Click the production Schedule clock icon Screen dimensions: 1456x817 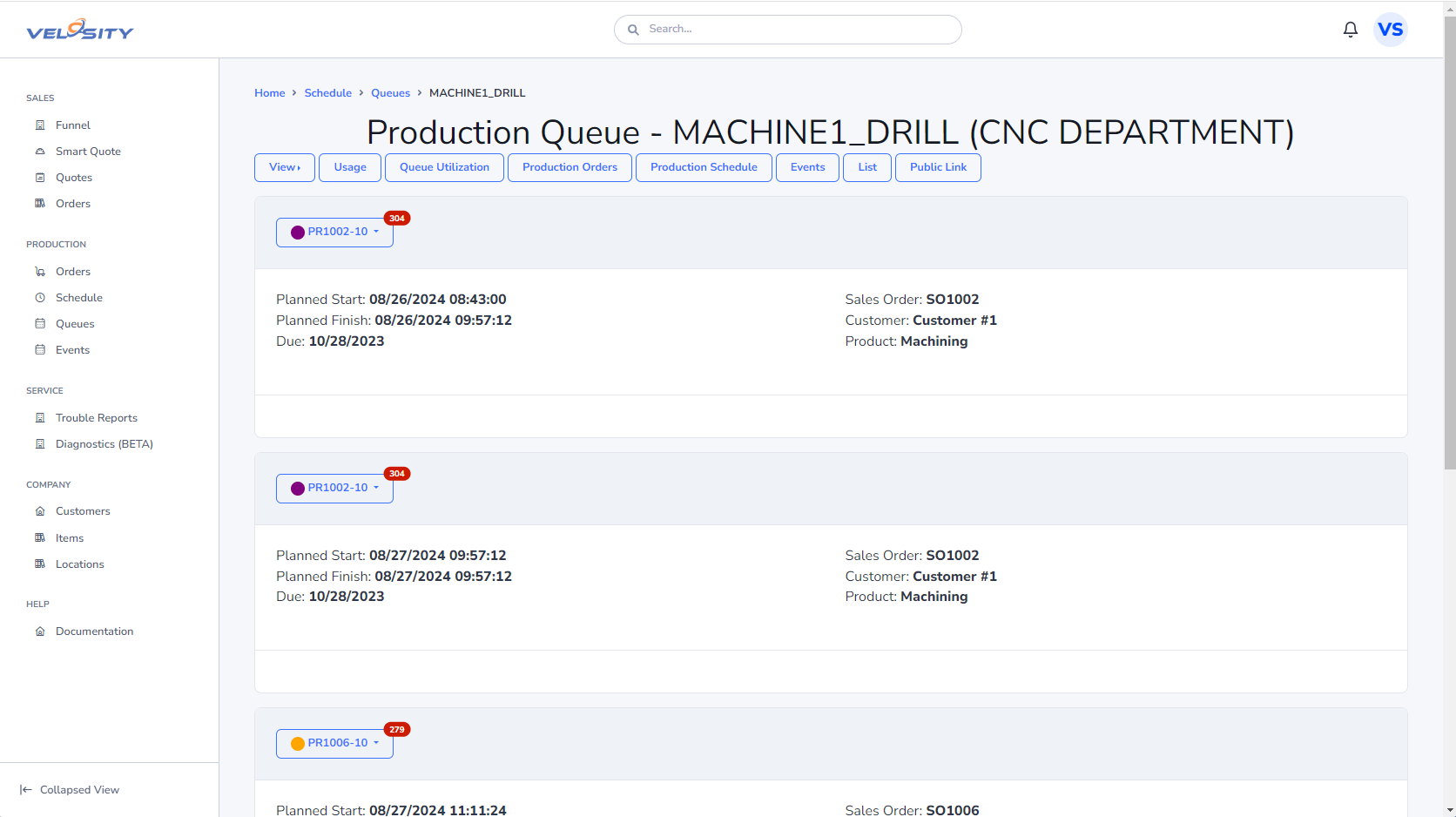pyautogui.click(x=40, y=298)
